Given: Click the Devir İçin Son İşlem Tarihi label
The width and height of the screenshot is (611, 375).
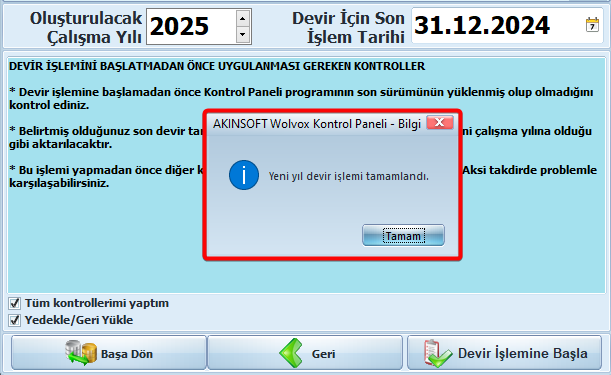Looking at the screenshot, I should [348, 28].
